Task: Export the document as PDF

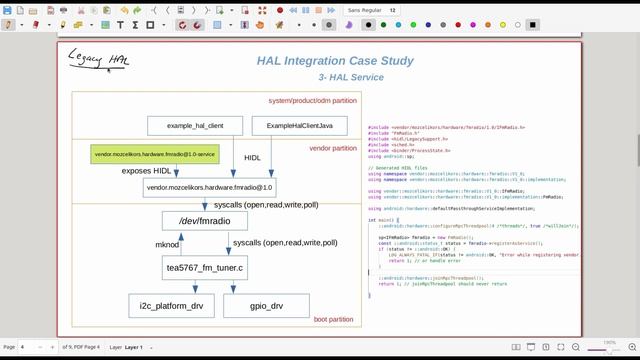Action: [x=51, y=10]
